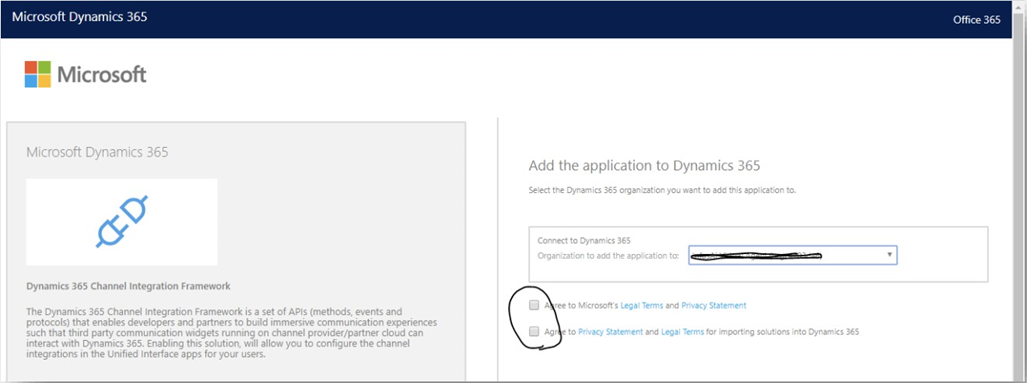Click 'Dynamics 365 Channel Integration Framework' title

pyautogui.click(x=128, y=286)
